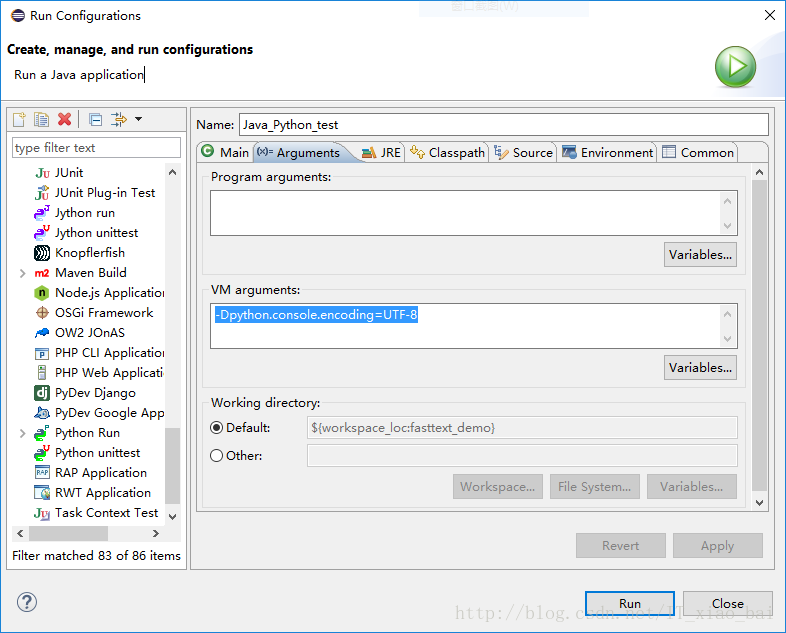Expand the Maven Build tree node

click(x=22, y=273)
